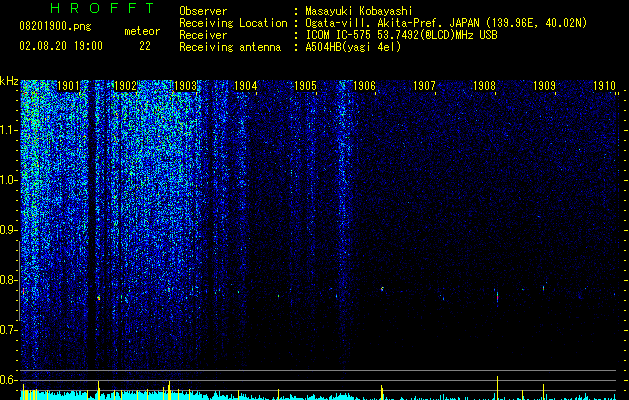Click the meteor echo just after 1906

382,288
